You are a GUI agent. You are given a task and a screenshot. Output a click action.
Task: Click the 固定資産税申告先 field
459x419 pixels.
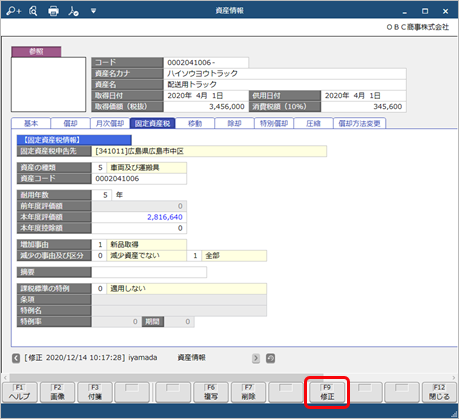[209, 151]
